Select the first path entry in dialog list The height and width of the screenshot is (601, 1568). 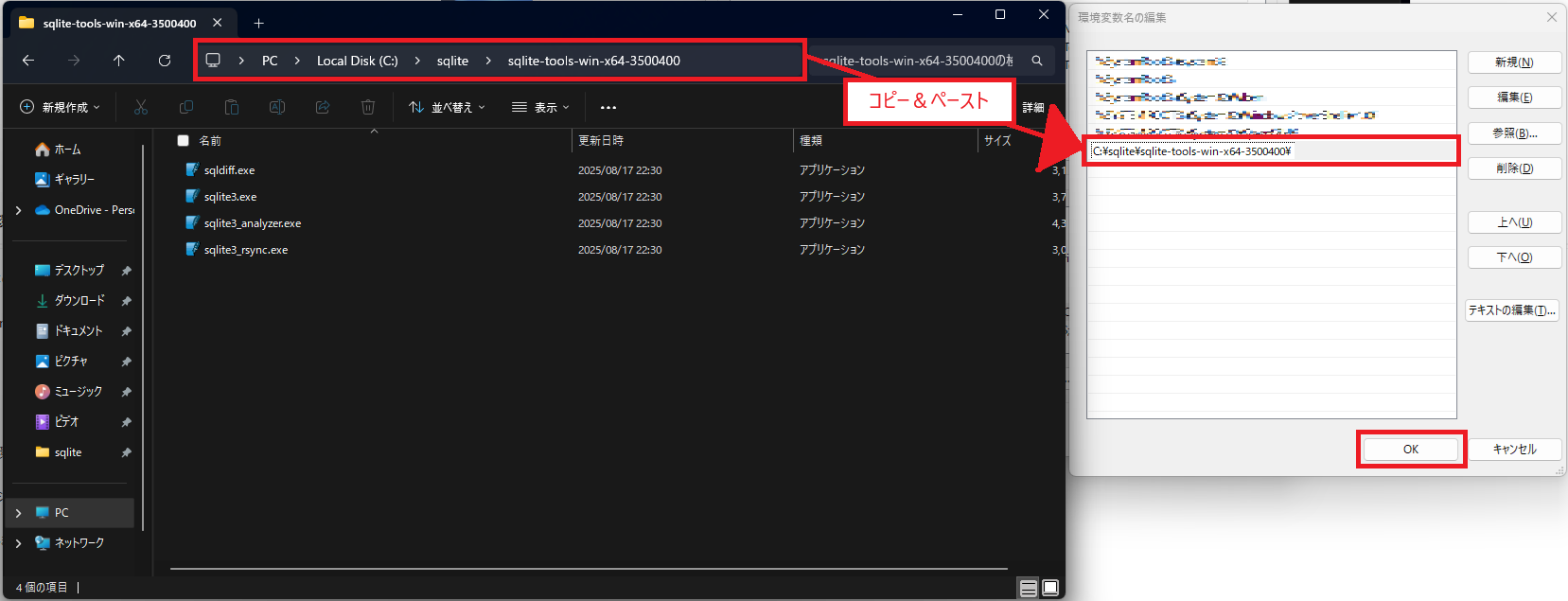[1271, 62]
